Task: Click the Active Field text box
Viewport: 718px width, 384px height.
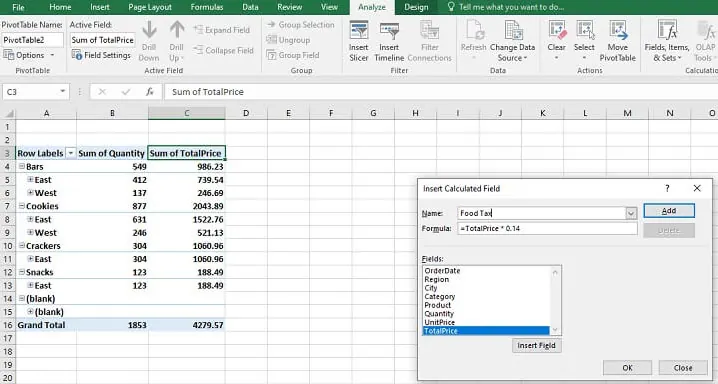Action: click(103, 40)
